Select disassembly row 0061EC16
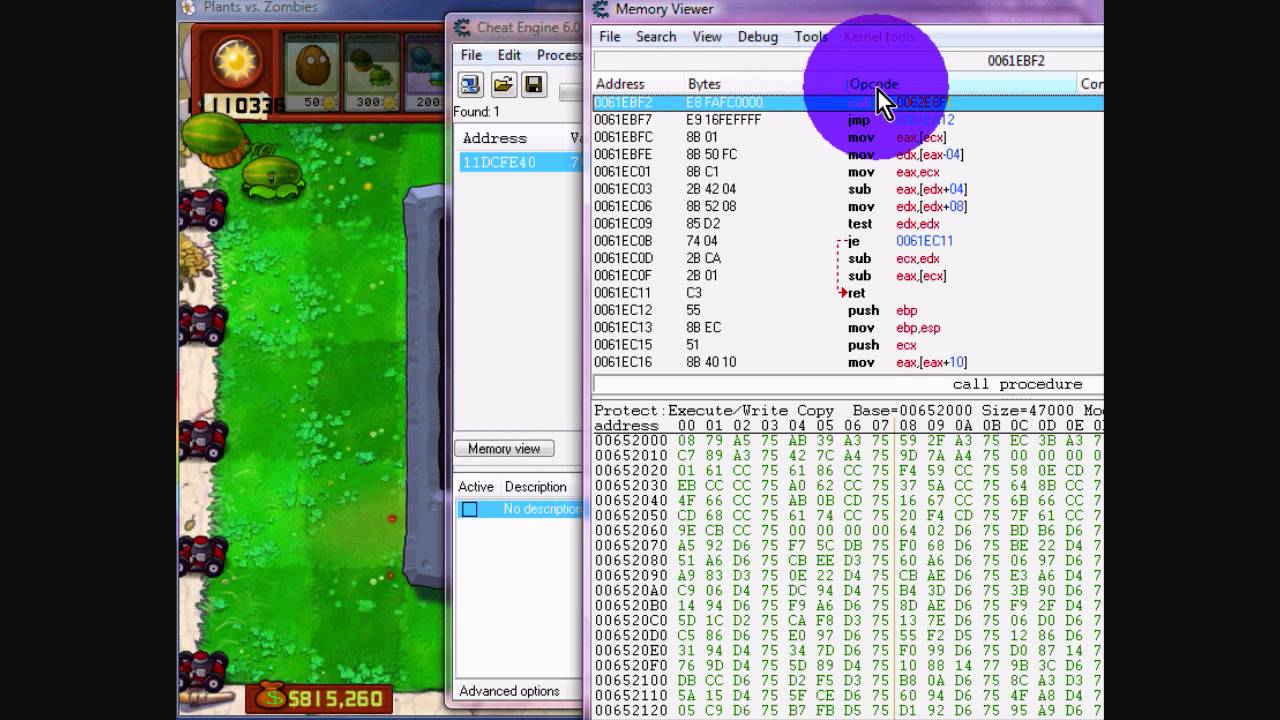 [x=848, y=362]
